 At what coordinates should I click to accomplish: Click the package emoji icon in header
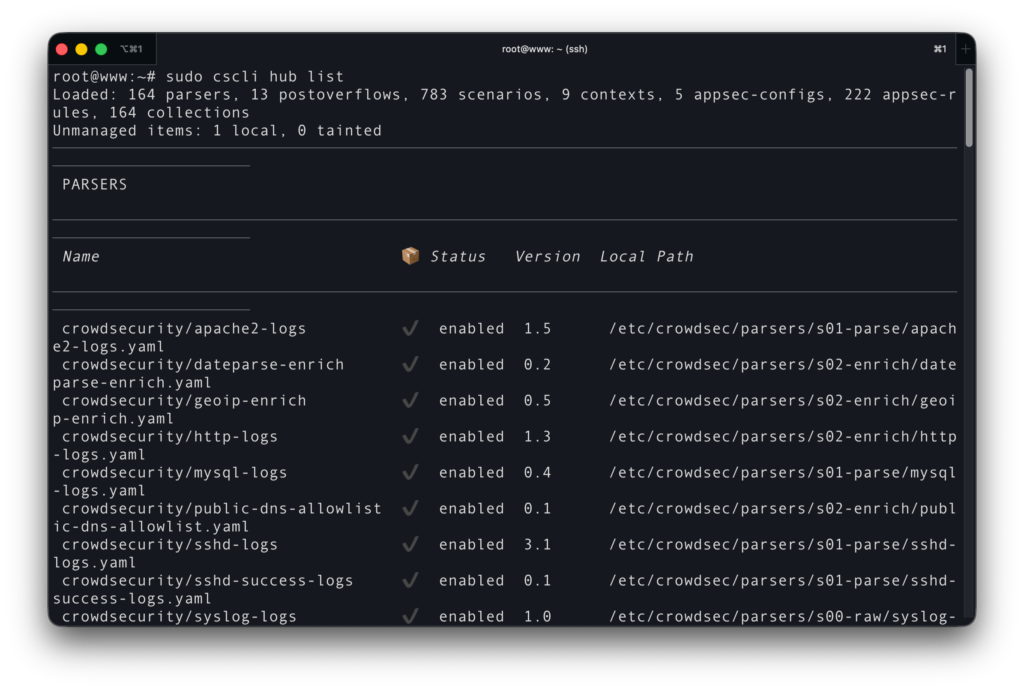[410, 256]
